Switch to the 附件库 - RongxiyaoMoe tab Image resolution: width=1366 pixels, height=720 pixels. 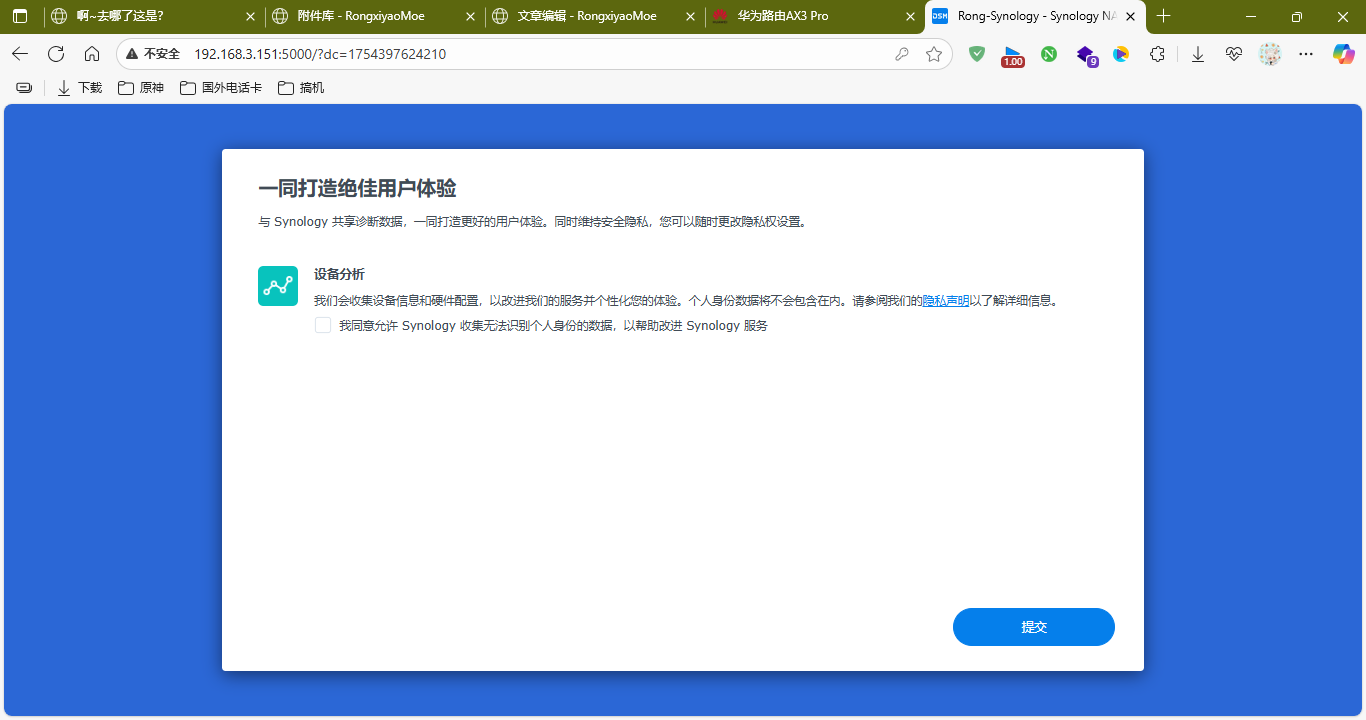[x=374, y=16]
